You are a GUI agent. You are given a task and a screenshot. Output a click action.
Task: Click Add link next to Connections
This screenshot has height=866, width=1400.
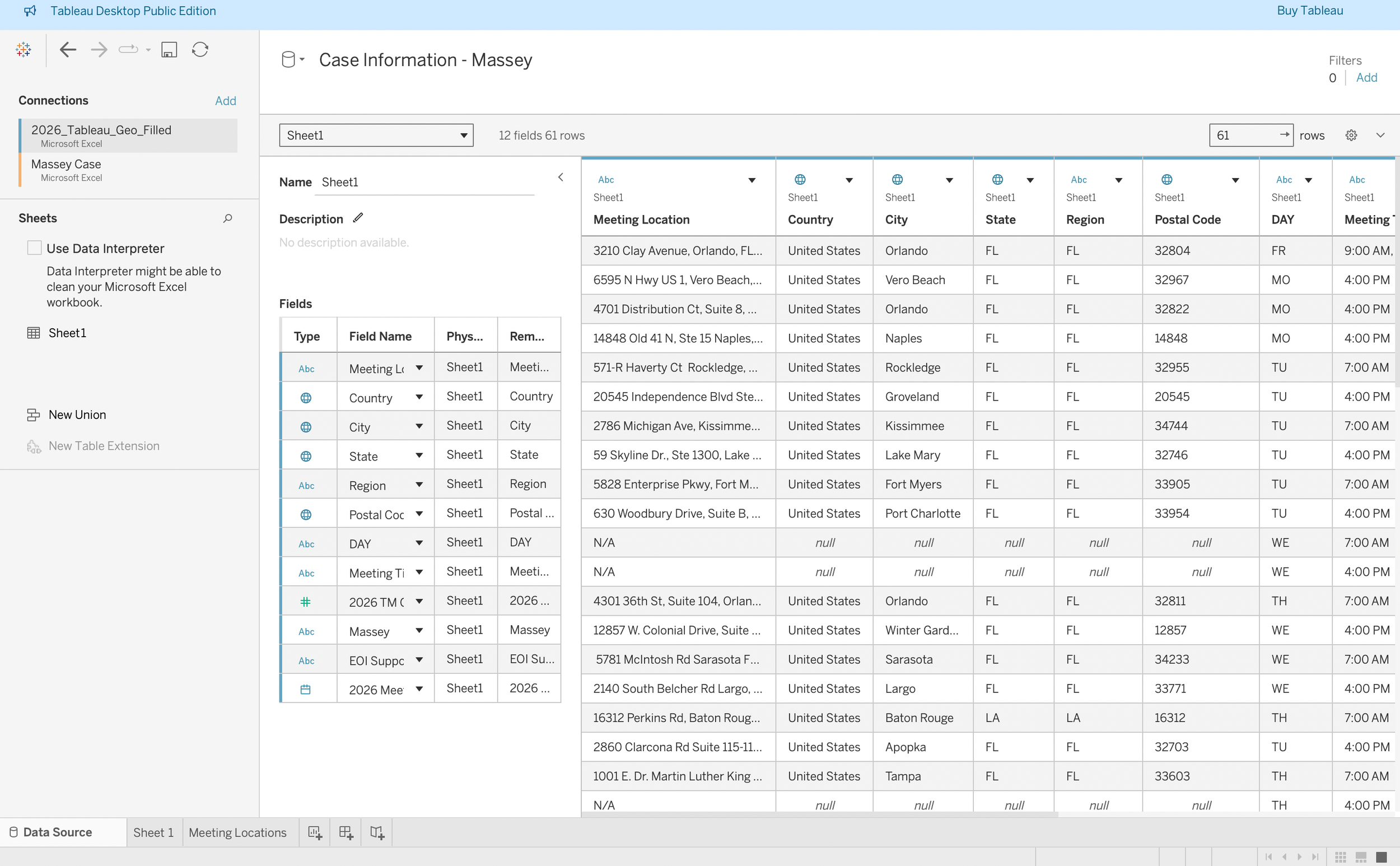225,101
